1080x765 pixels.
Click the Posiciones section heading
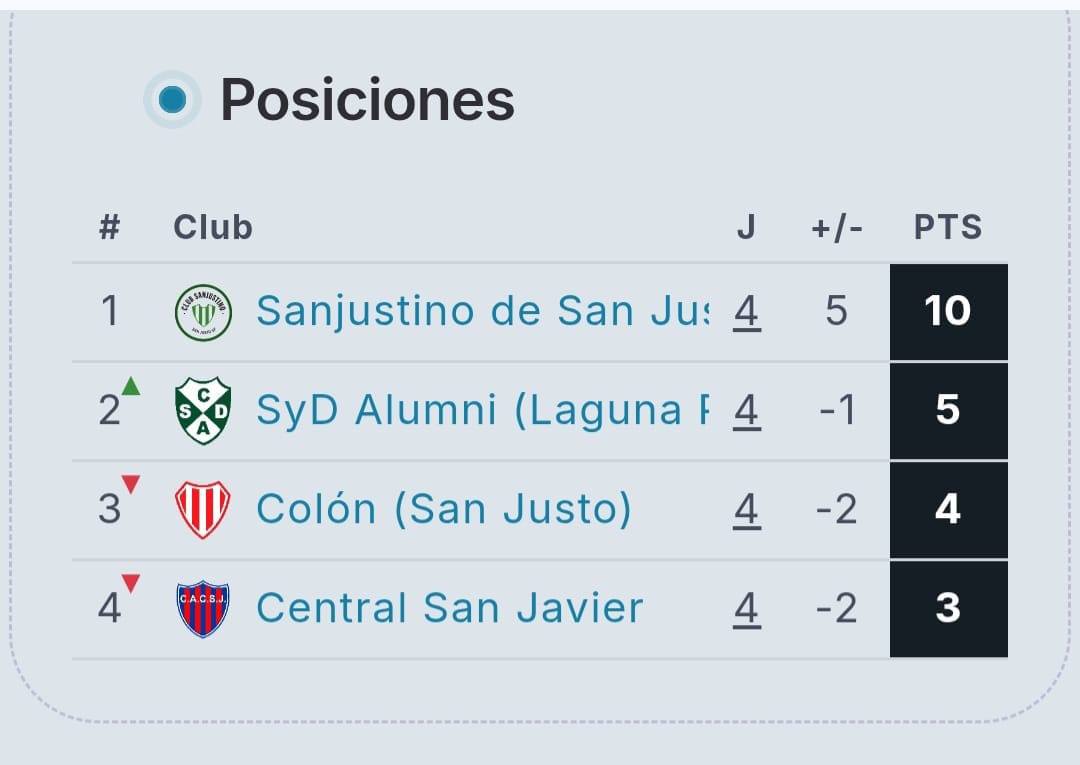coord(367,100)
